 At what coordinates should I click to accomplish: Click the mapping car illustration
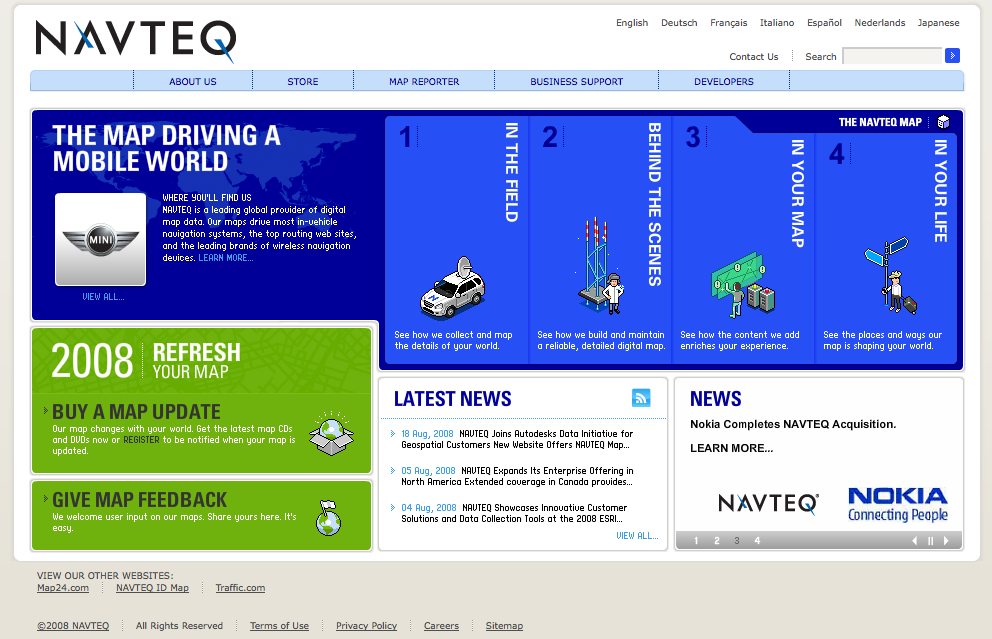click(x=452, y=288)
